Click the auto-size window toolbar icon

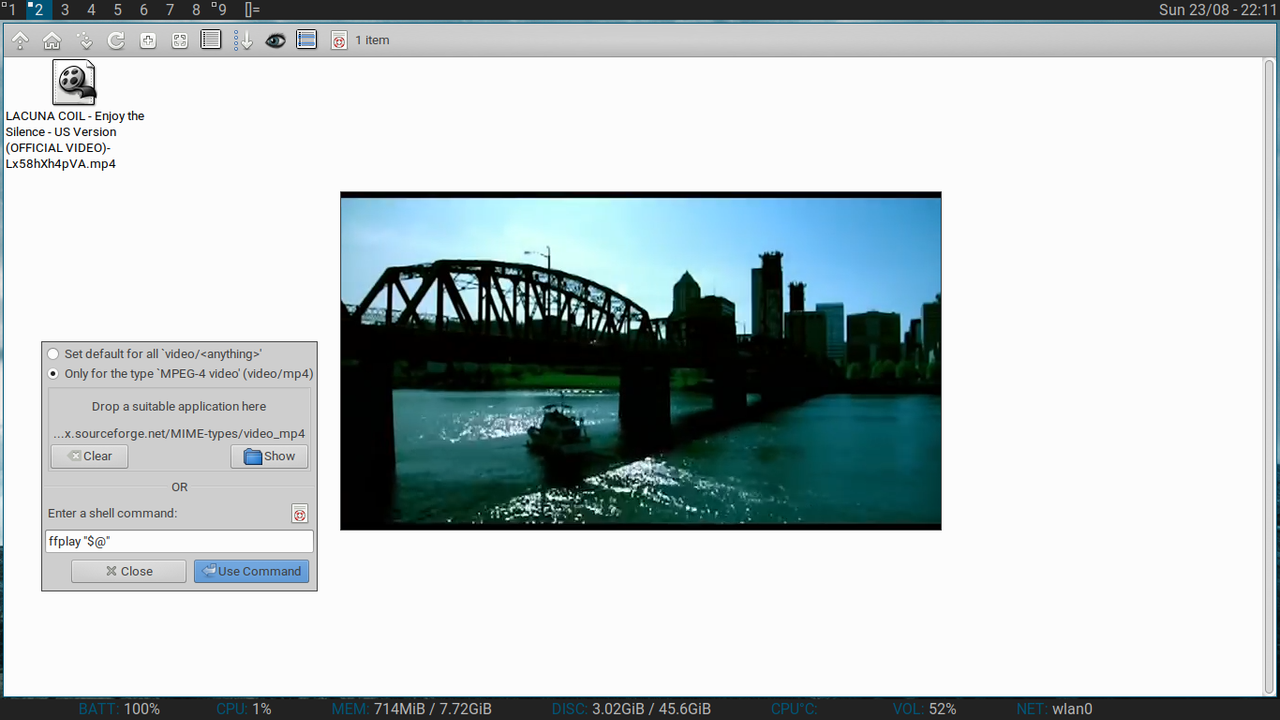[x=180, y=40]
